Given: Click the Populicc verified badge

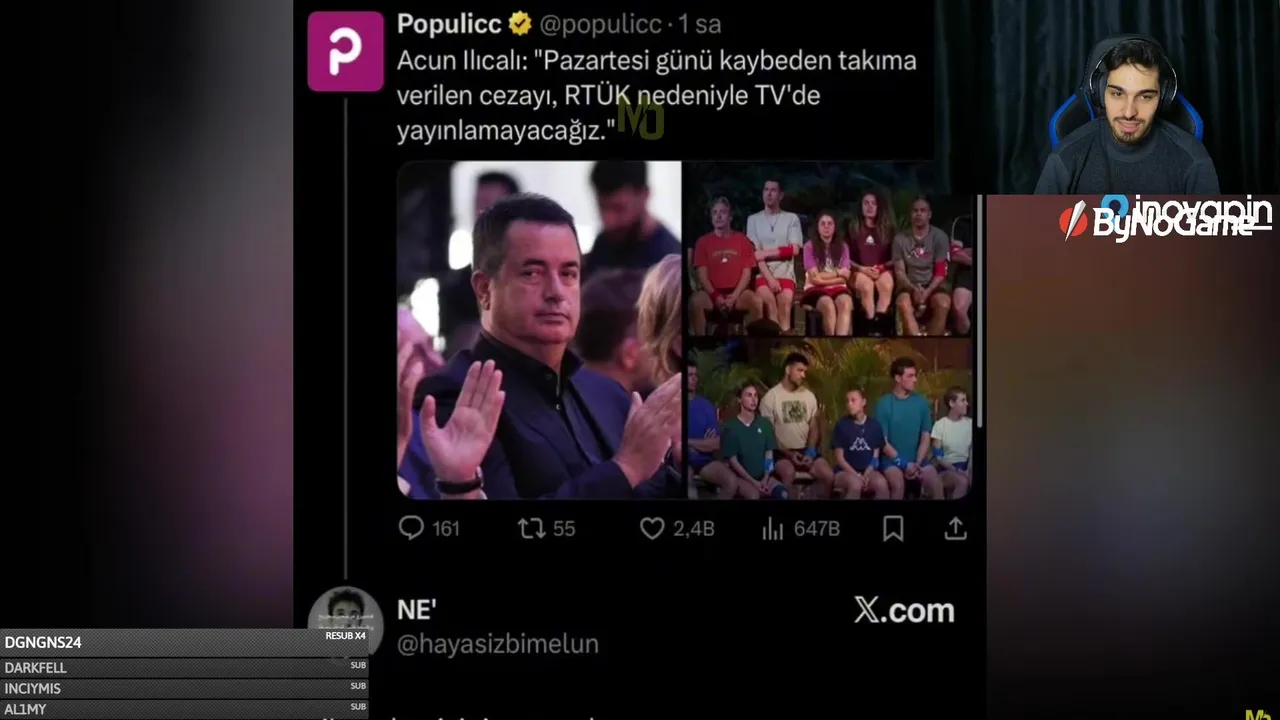Looking at the screenshot, I should point(520,23).
